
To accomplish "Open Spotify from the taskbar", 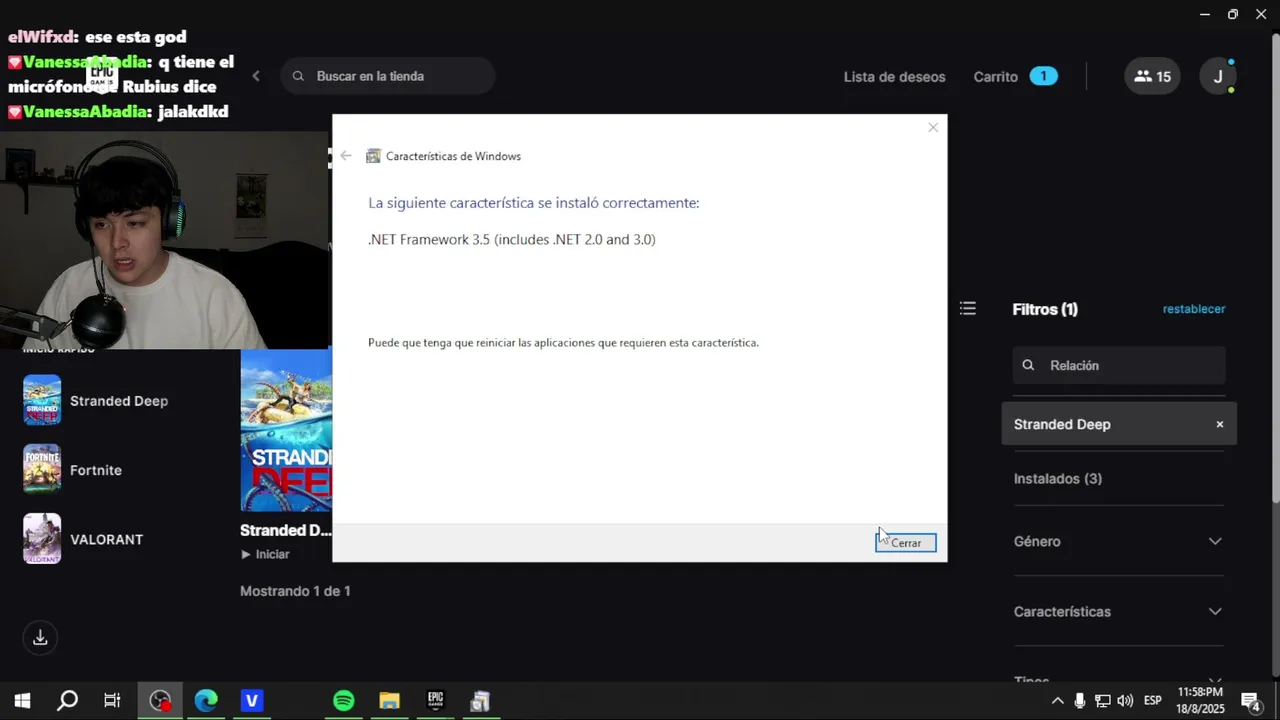I will tap(343, 701).
